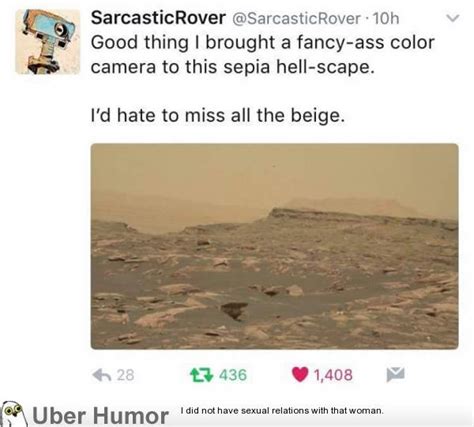474x427 pixels.
Task: Open the 1,408 likes count
Action: (333, 375)
